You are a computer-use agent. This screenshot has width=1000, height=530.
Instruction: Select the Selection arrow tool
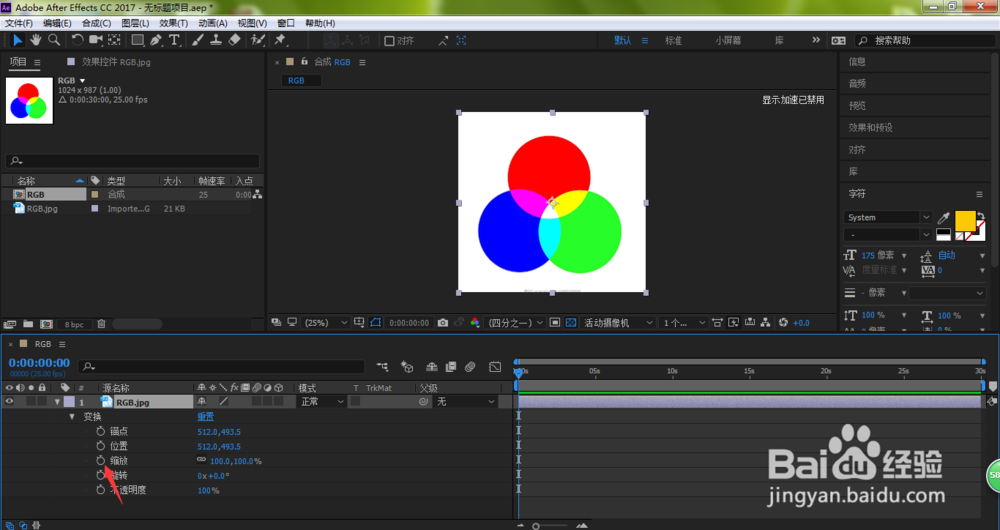pyautogui.click(x=17, y=40)
